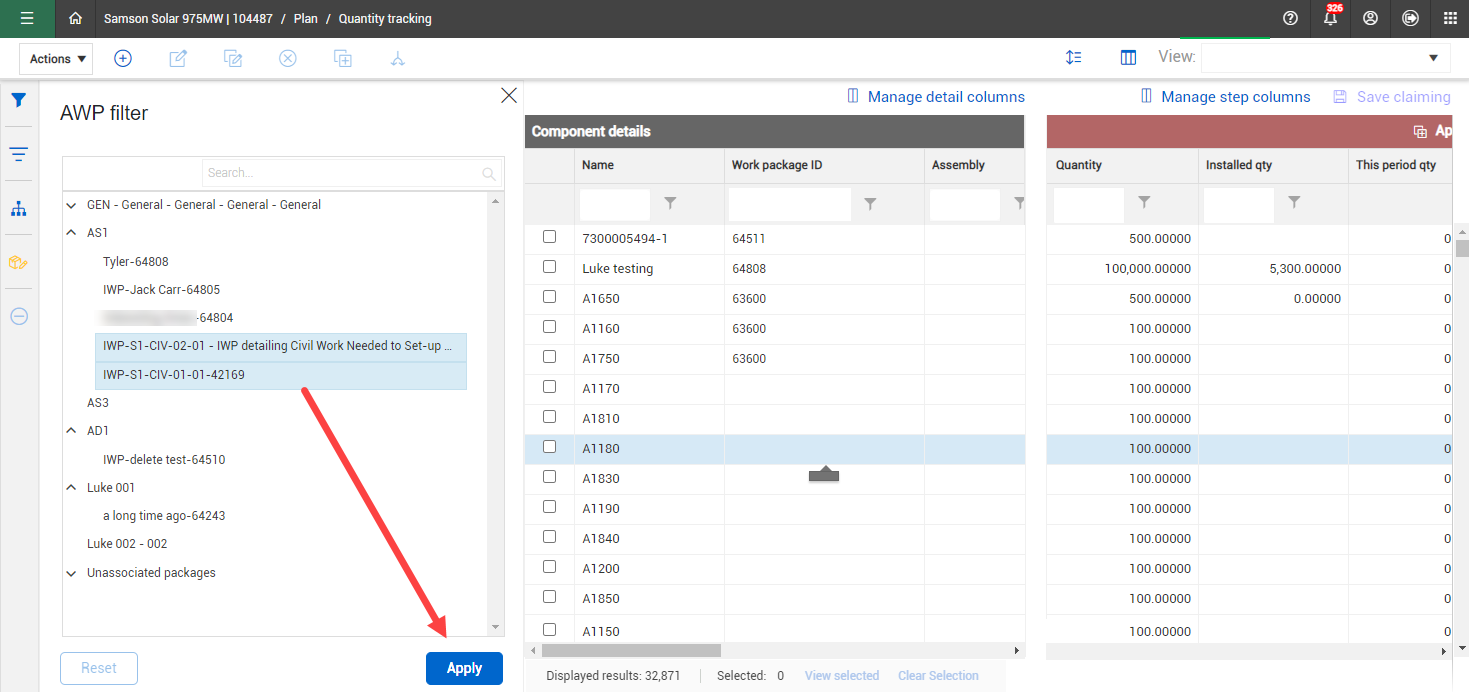Click the column chooser icon beside View
The width and height of the screenshot is (1469, 692).
(1128, 58)
